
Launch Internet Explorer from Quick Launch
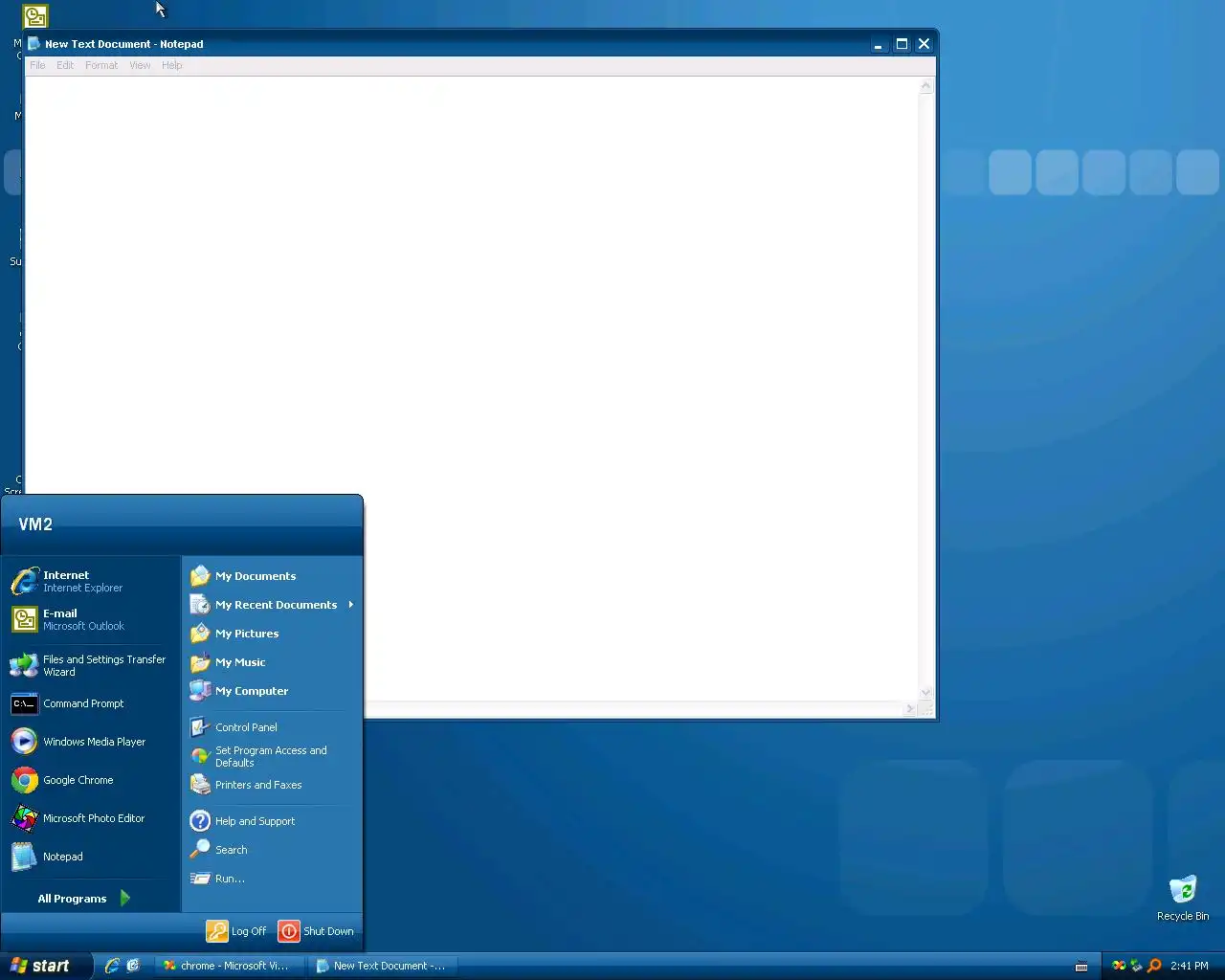pyautogui.click(x=112, y=966)
